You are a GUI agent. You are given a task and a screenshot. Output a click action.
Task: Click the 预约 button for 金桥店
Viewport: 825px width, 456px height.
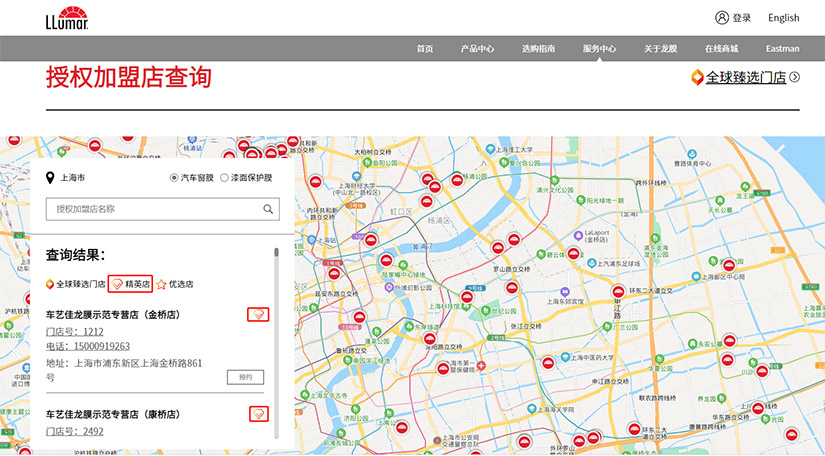(x=246, y=377)
